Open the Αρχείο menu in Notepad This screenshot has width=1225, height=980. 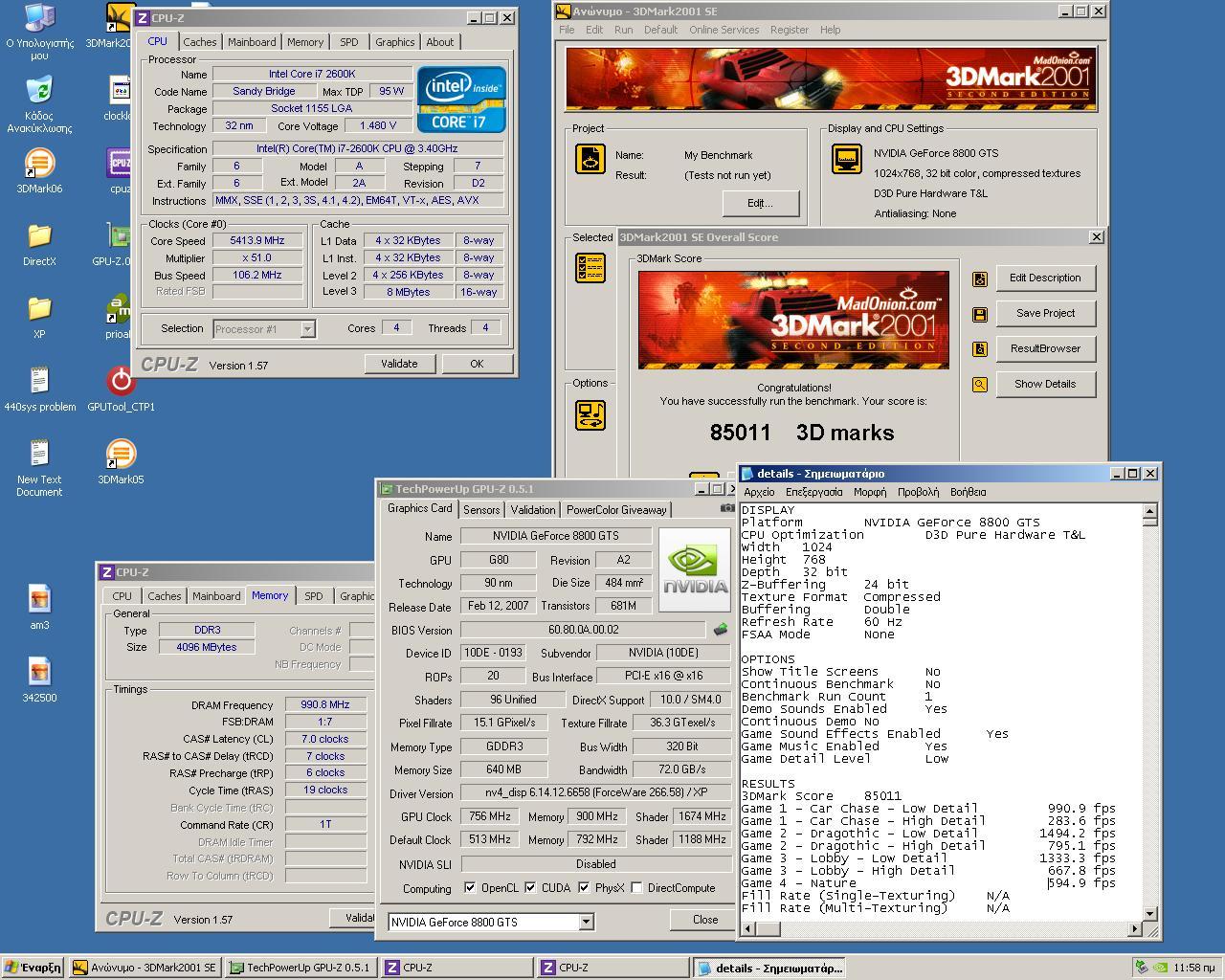coord(759,492)
